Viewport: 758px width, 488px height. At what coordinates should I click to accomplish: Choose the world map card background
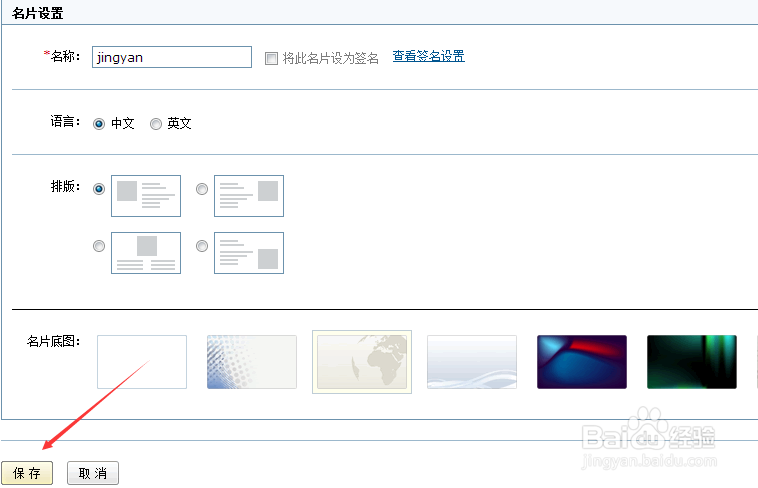click(x=362, y=362)
